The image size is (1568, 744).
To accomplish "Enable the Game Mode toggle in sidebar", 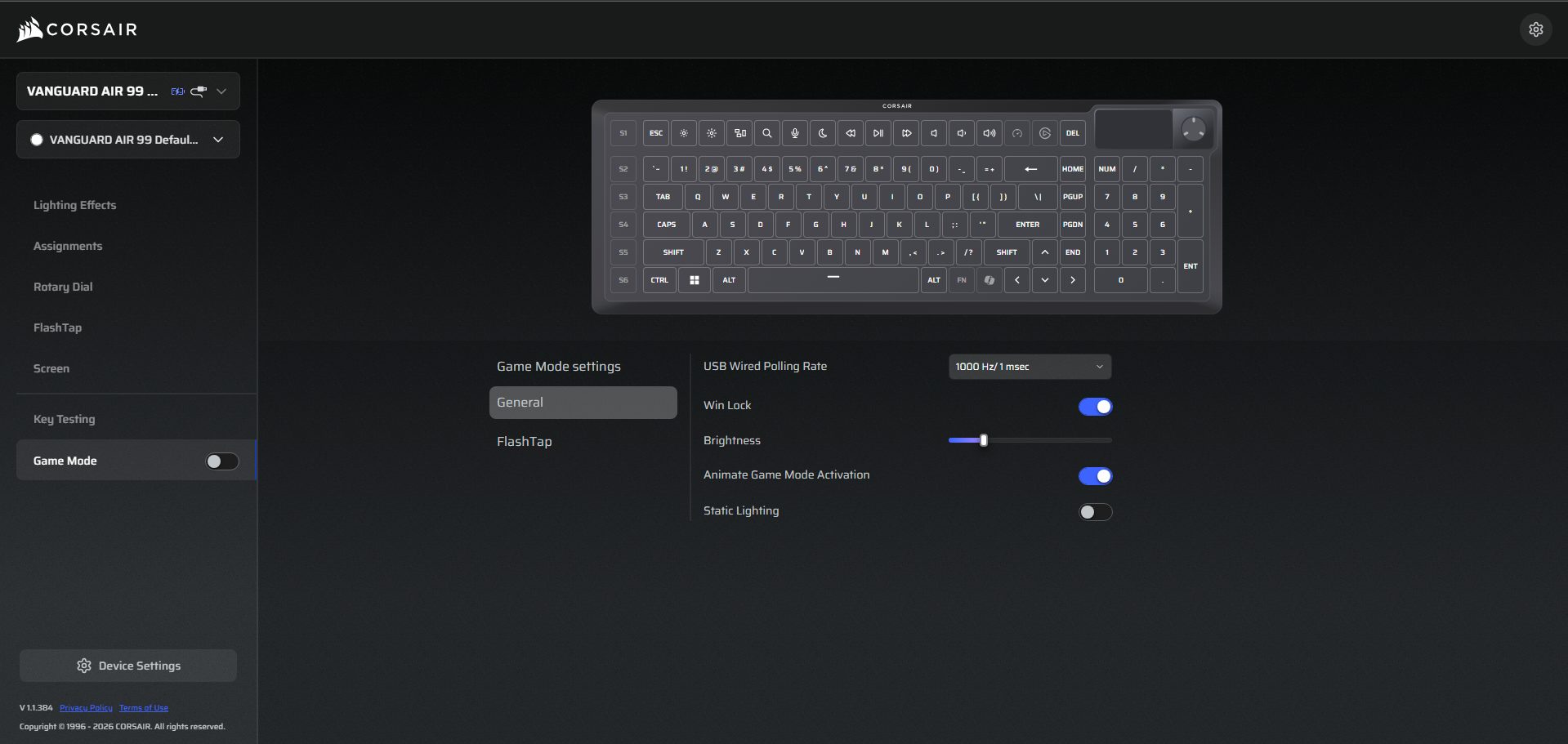I will point(221,461).
